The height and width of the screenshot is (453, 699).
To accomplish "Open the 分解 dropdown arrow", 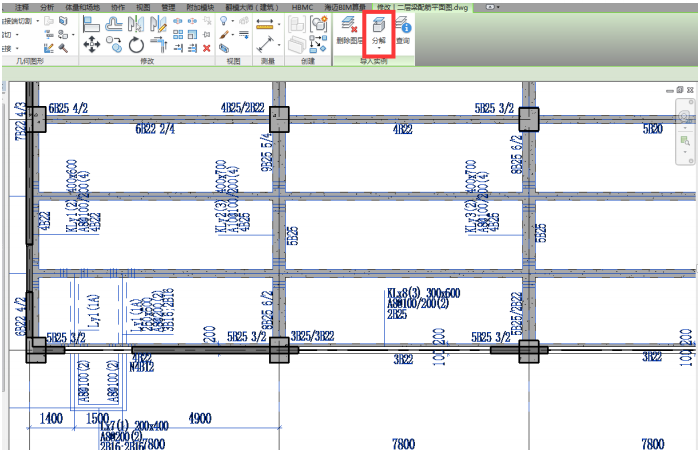I will (378, 48).
